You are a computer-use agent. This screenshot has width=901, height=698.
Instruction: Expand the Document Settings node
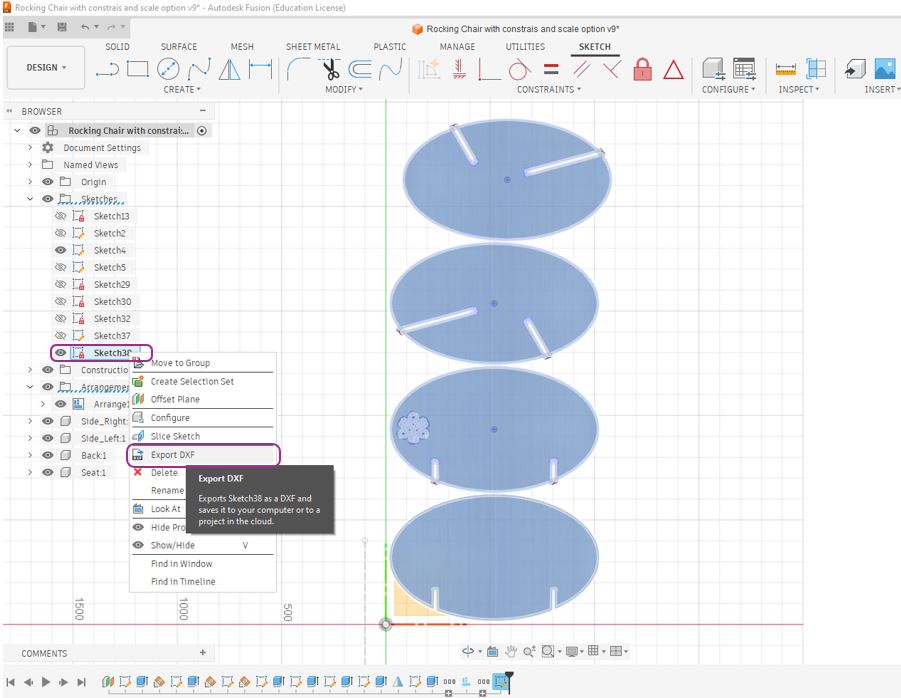coord(30,148)
